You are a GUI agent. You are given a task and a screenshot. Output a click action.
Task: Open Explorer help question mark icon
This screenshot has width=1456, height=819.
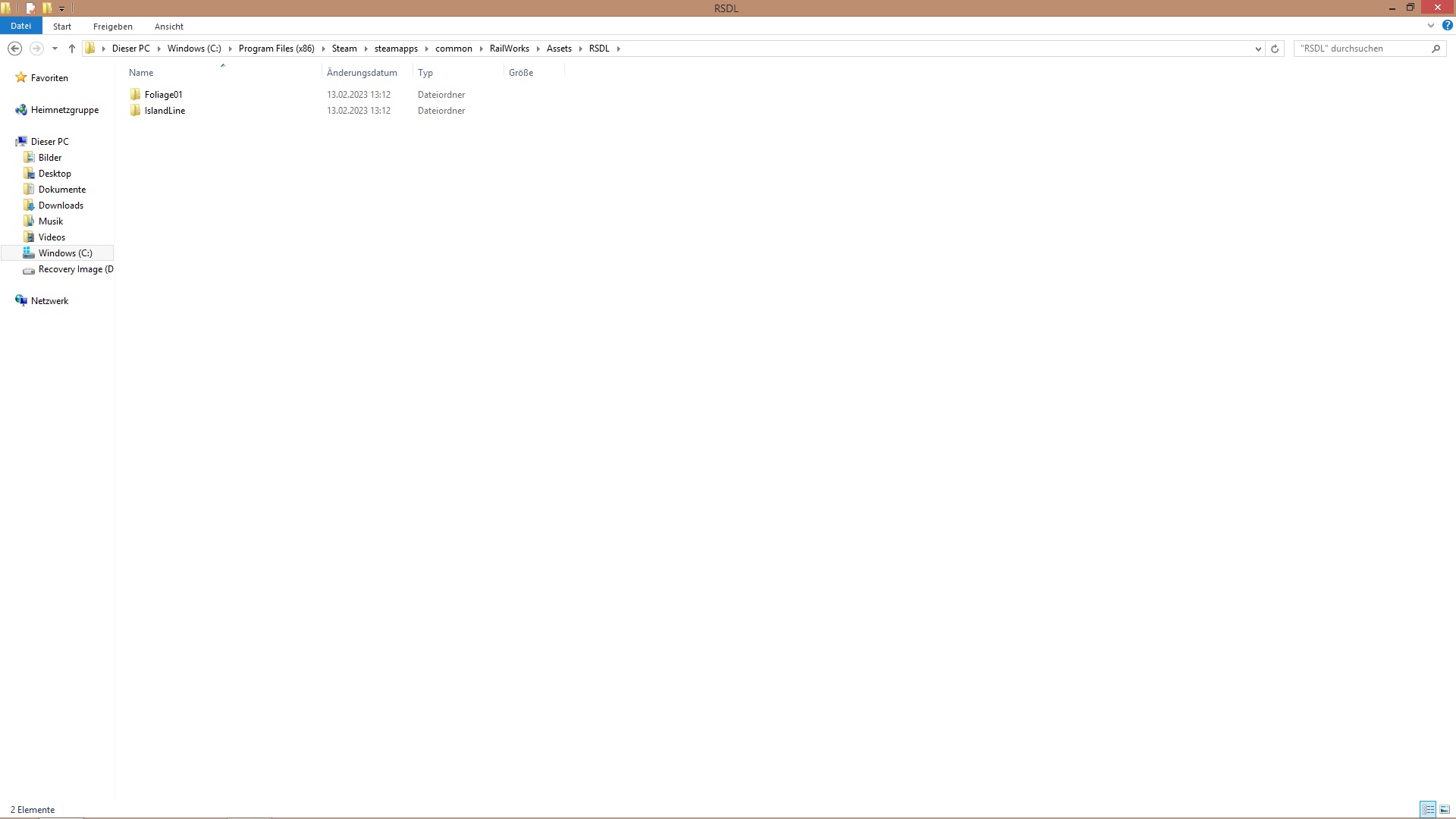click(x=1447, y=26)
